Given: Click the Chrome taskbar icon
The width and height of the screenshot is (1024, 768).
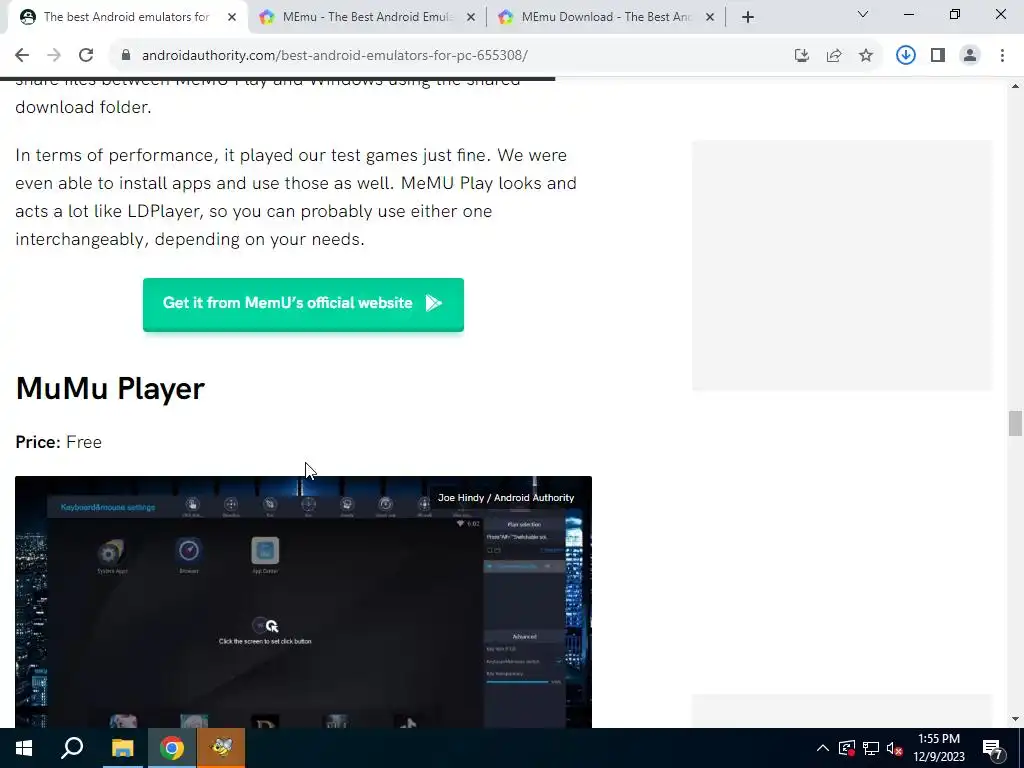Looking at the screenshot, I should tap(172, 748).
